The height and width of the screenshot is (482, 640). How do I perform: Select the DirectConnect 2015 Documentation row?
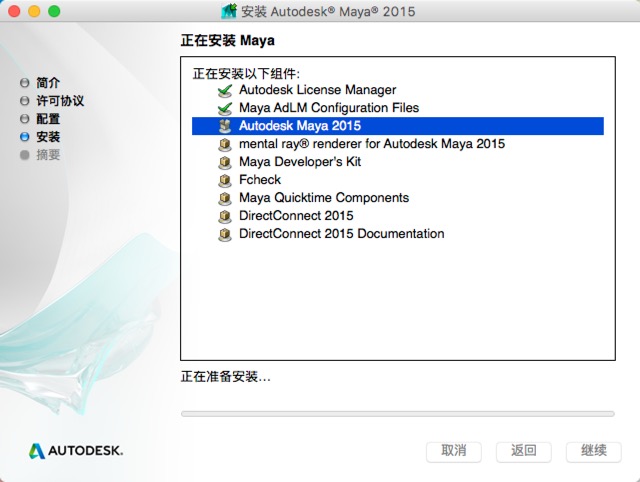[398, 233]
